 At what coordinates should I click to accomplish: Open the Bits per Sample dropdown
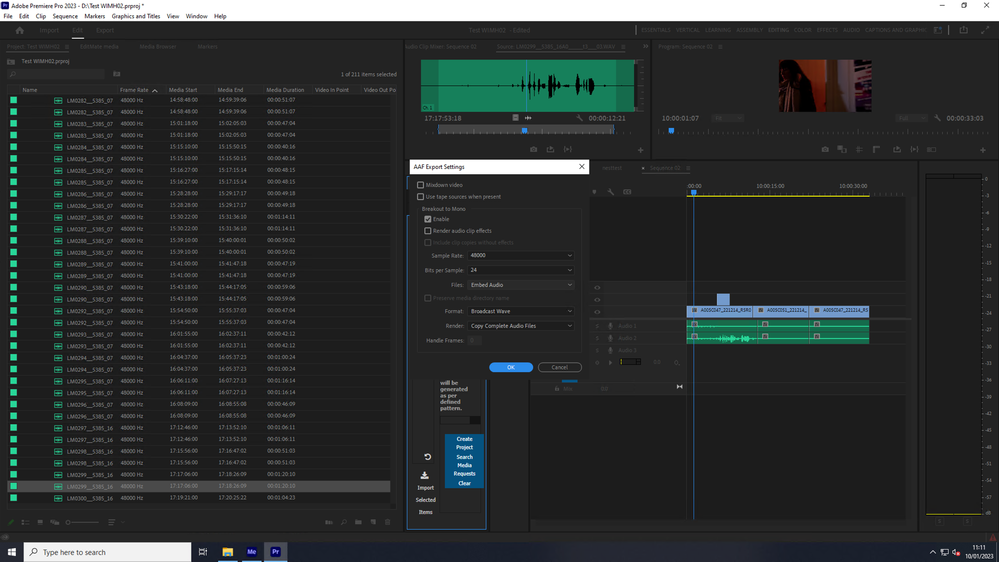521,270
